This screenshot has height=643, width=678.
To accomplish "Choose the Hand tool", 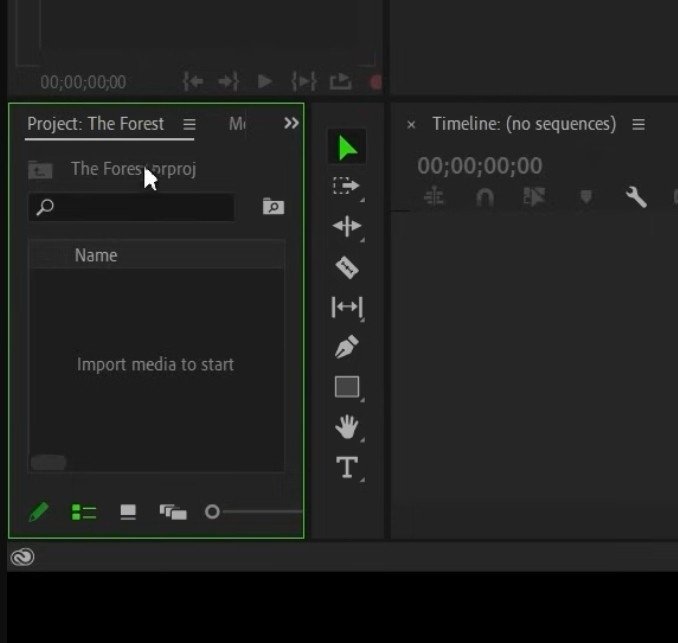I will pyautogui.click(x=346, y=428).
